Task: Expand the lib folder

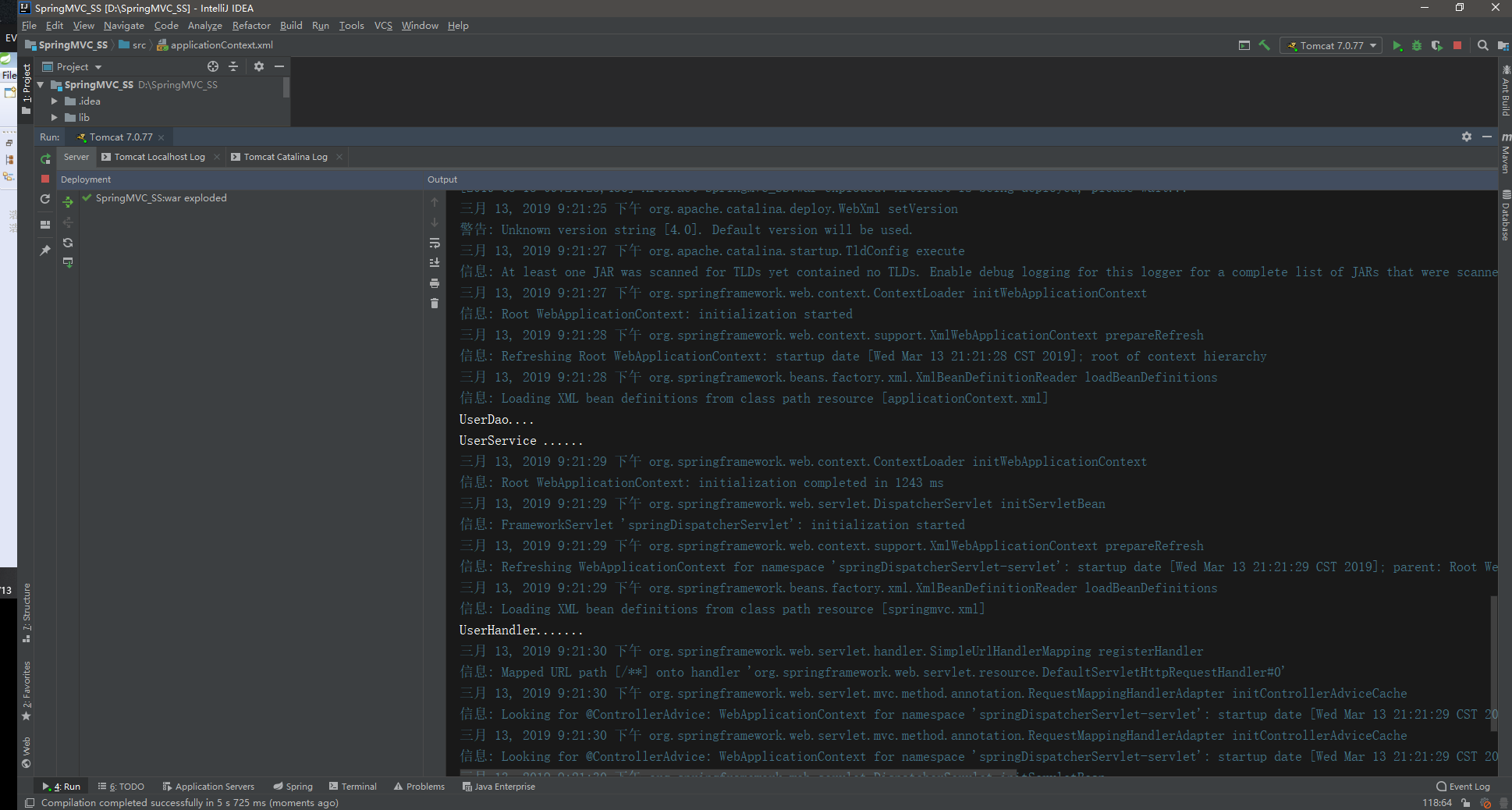Action: [55, 118]
